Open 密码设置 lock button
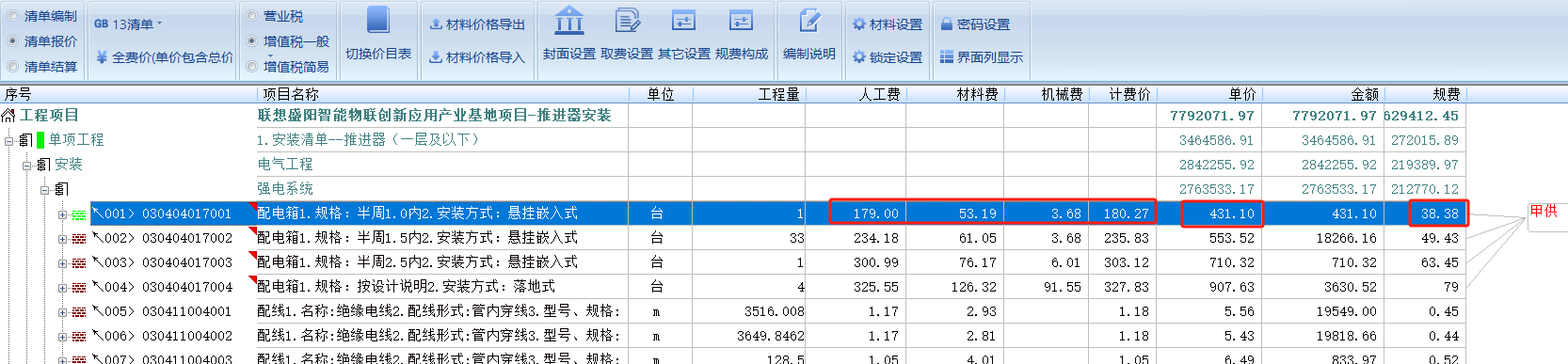This screenshot has width=1568, height=364. click(975, 24)
